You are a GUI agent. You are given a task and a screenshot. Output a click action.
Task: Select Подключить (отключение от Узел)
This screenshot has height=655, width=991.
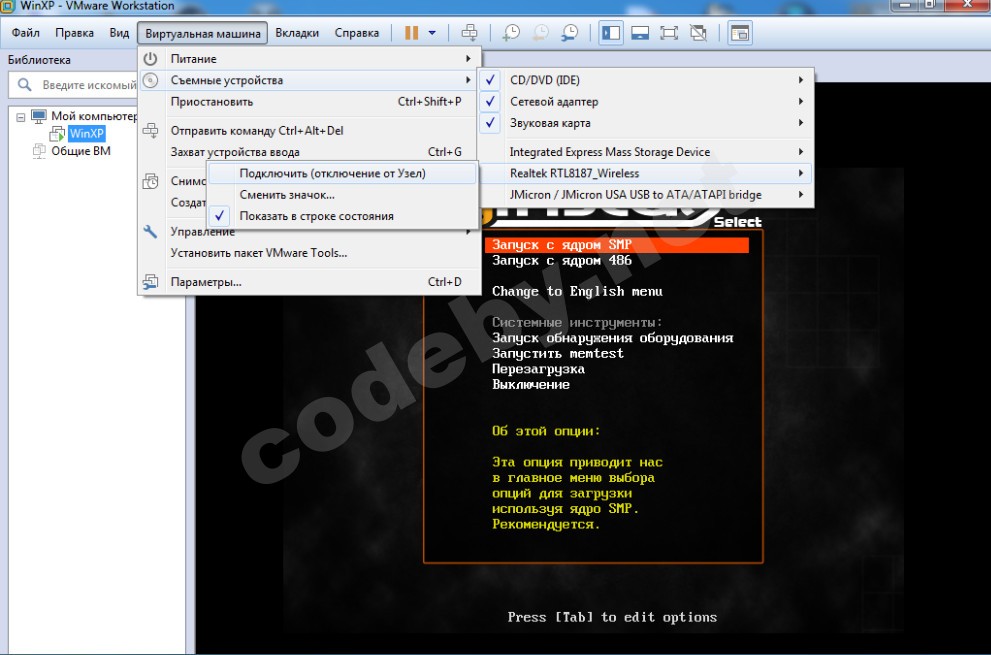[332, 173]
